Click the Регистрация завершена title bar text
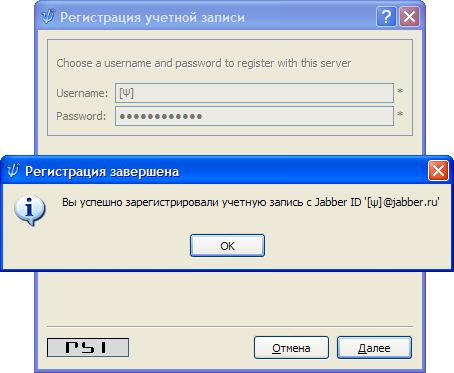This screenshot has width=454, height=373. click(x=102, y=171)
